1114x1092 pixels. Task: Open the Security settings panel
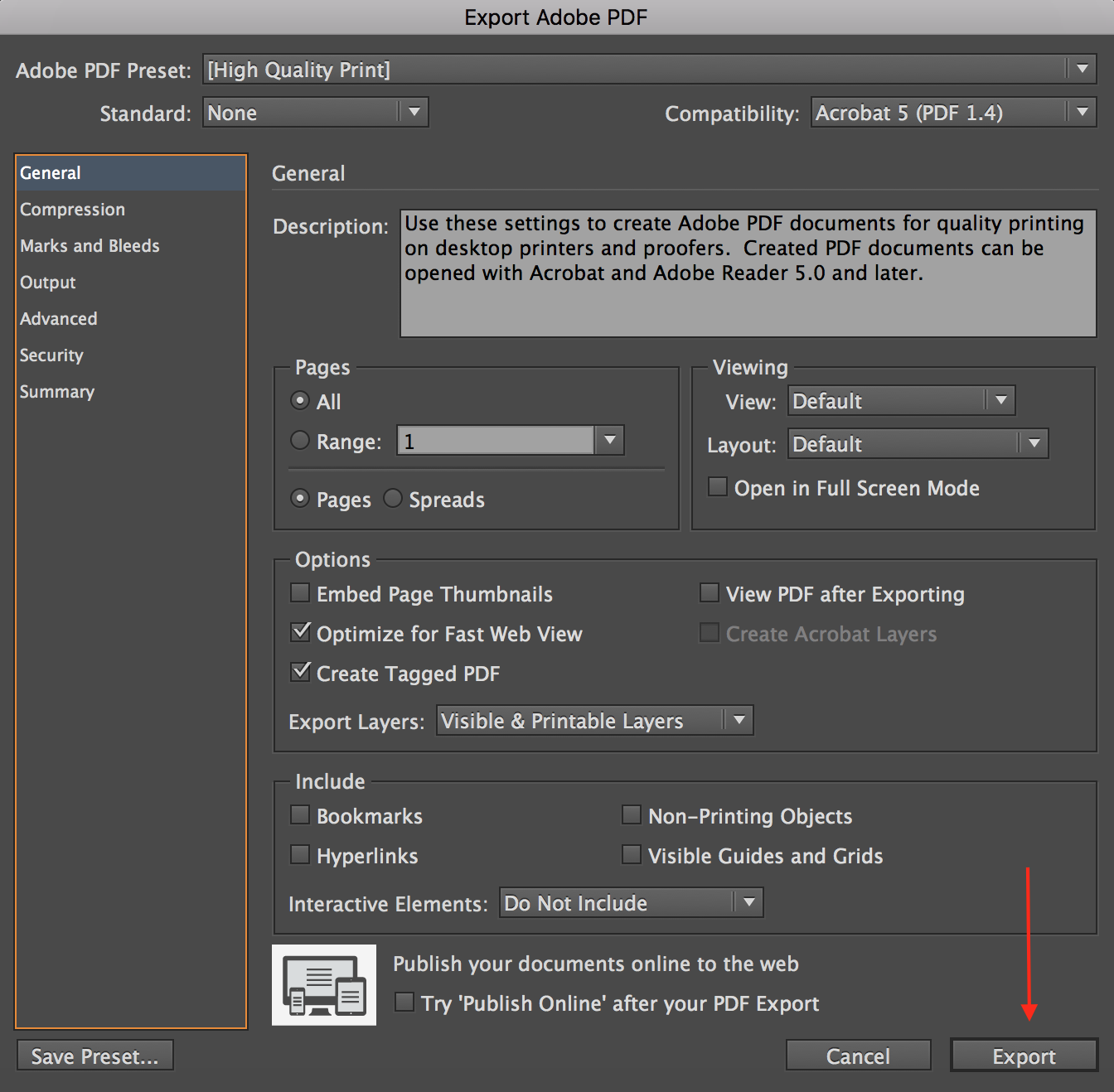tap(131, 355)
